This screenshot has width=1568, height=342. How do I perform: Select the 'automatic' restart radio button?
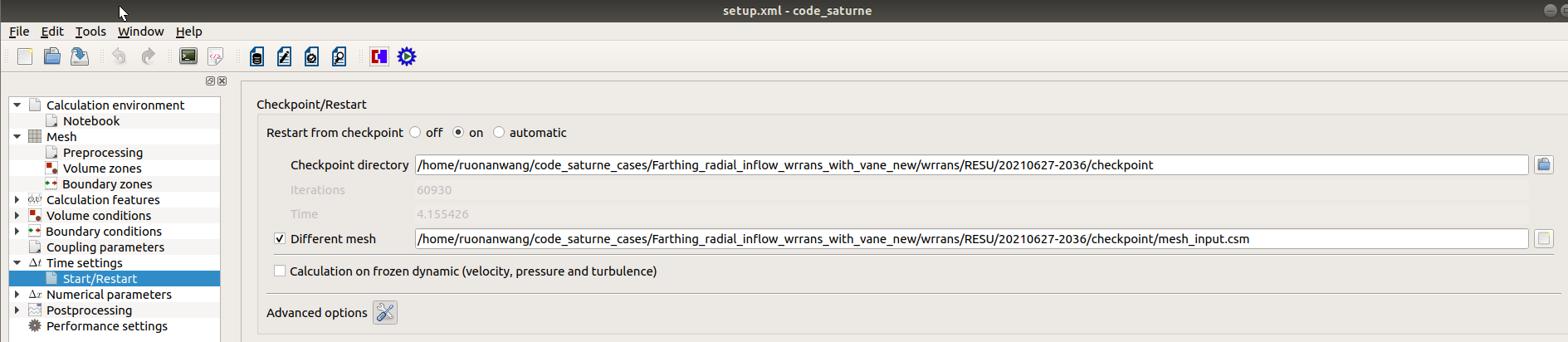click(x=499, y=132)
